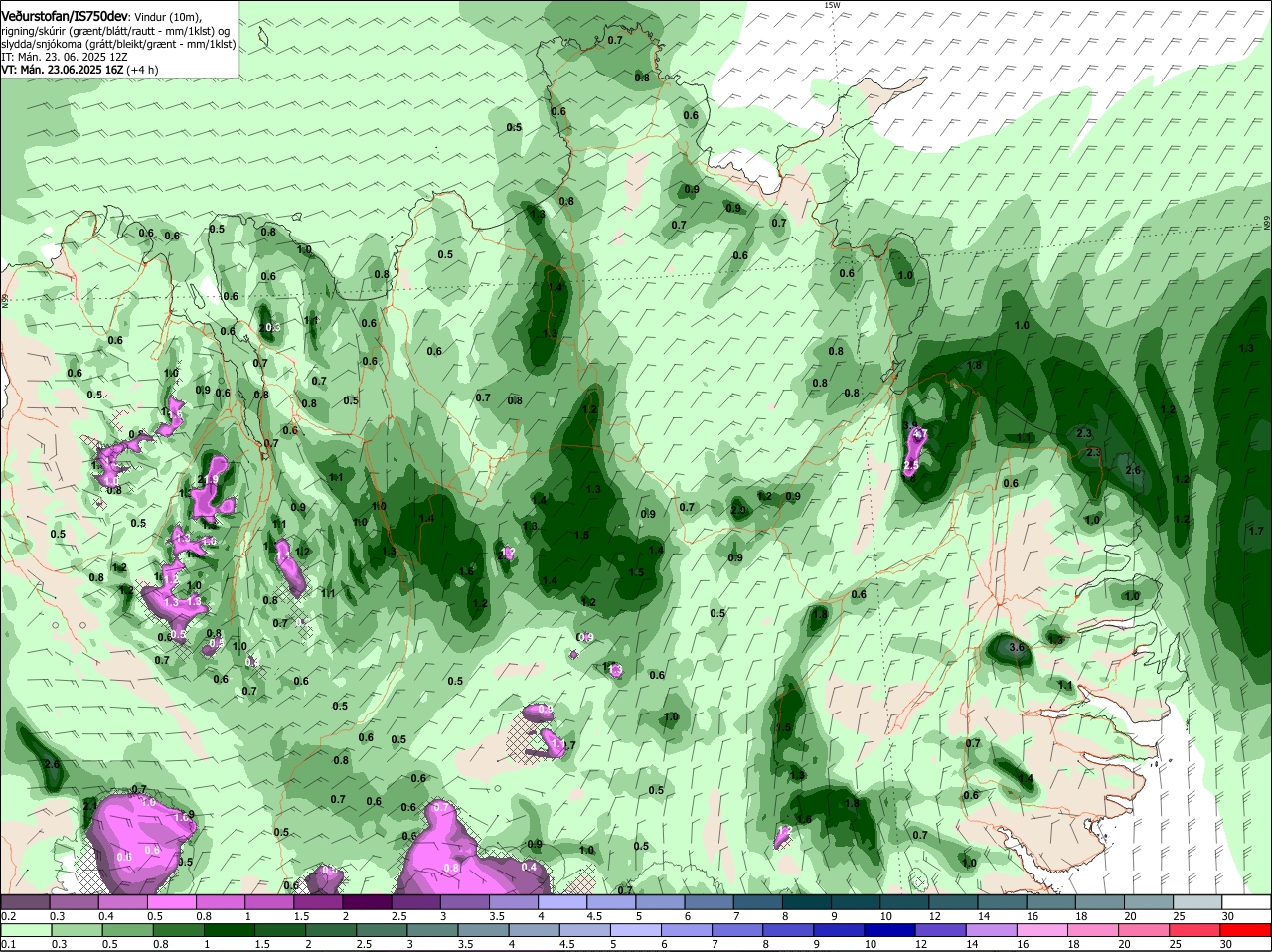The width and height of the screenshot is (1272, 952).
Task: Click the rain scale swatch between 0.1 and 0.3
Action: pos(26,930)
